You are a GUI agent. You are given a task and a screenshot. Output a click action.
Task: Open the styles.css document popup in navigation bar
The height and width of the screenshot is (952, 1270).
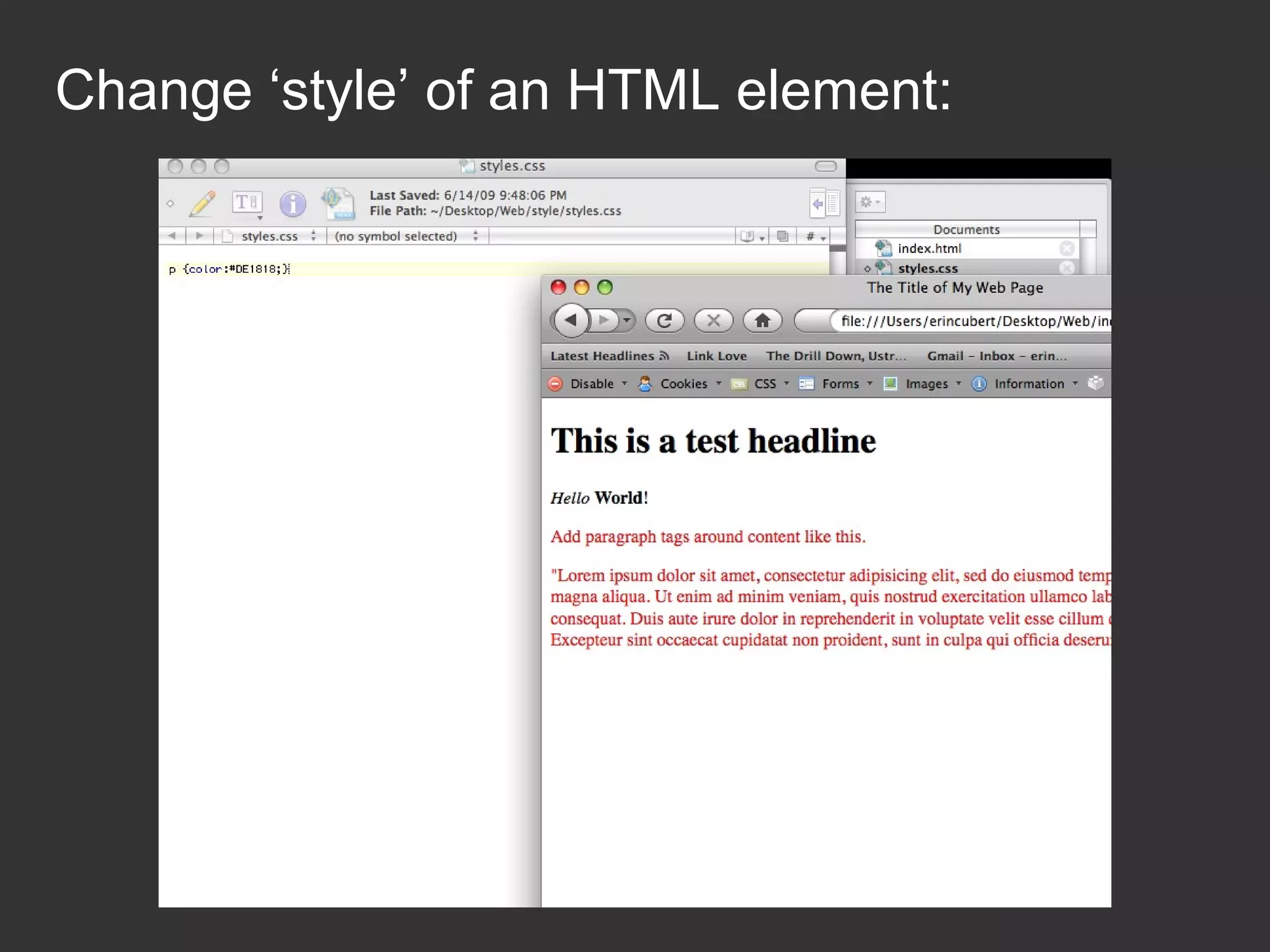[x=270, y=236]
